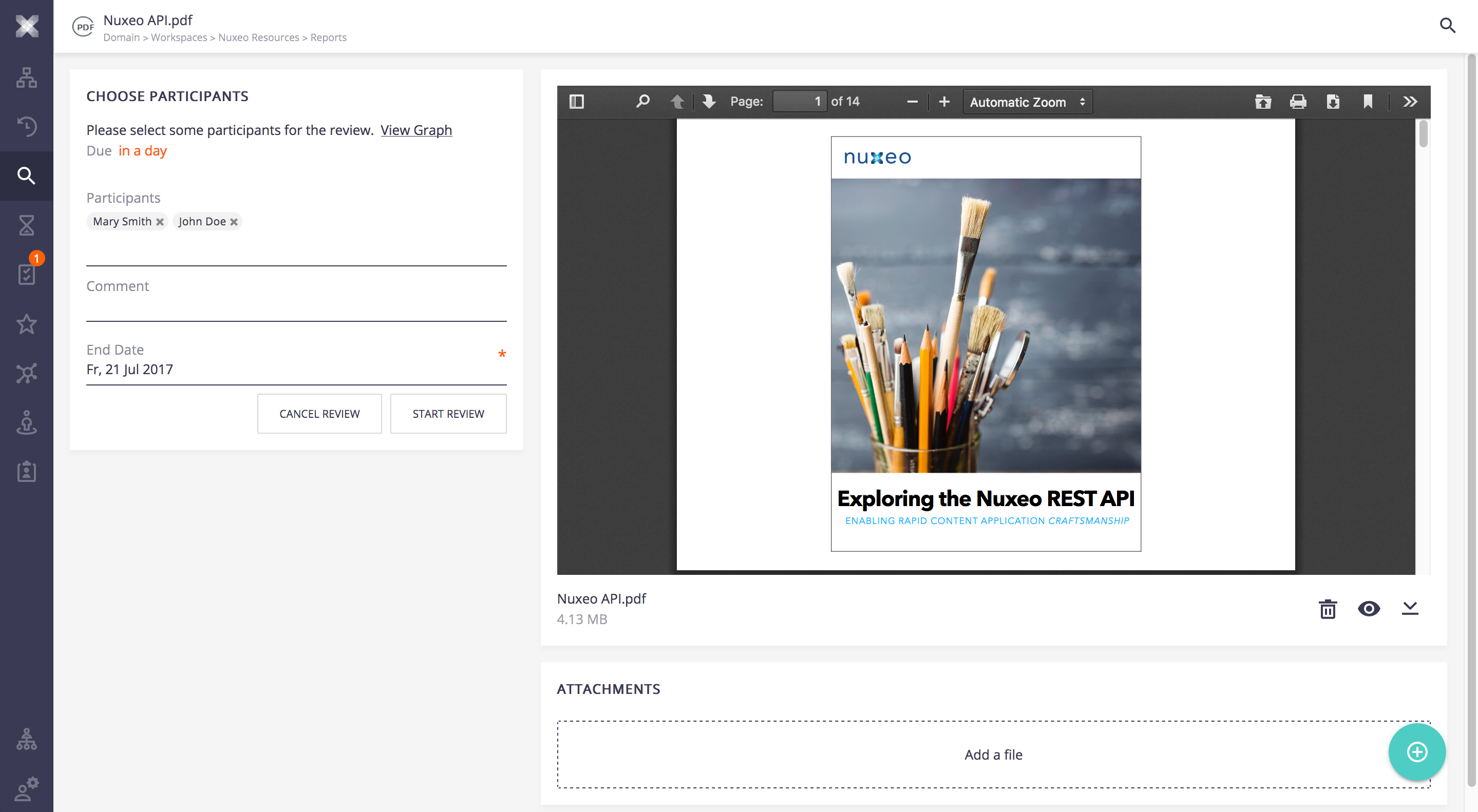Click the "4.13 MB" file size text
The width and height of the screenshot is (1478, 812).
pyautogui.click(x=582, y=620)
